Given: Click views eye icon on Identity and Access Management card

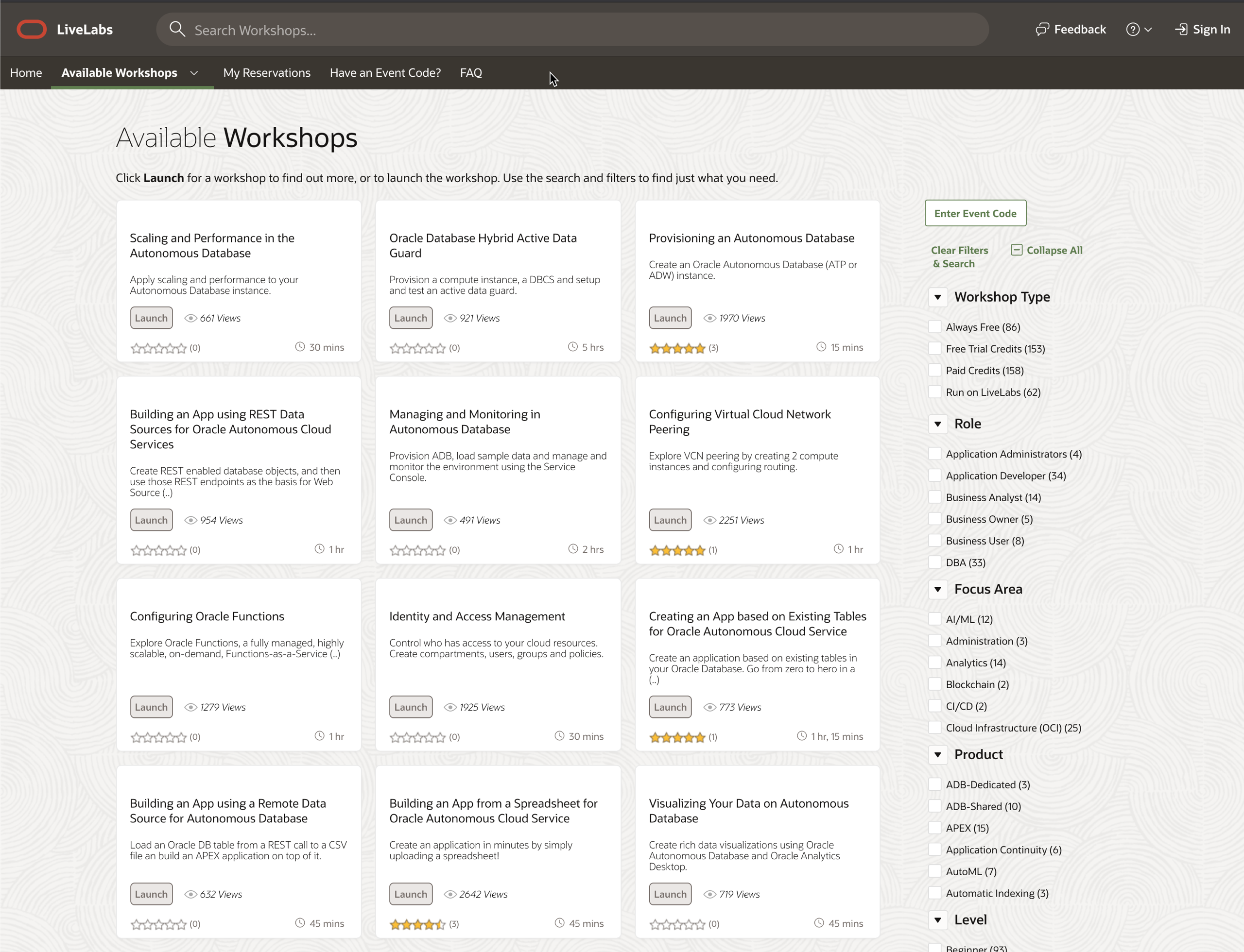Looking at the screenshot, I should coord(450,707).
